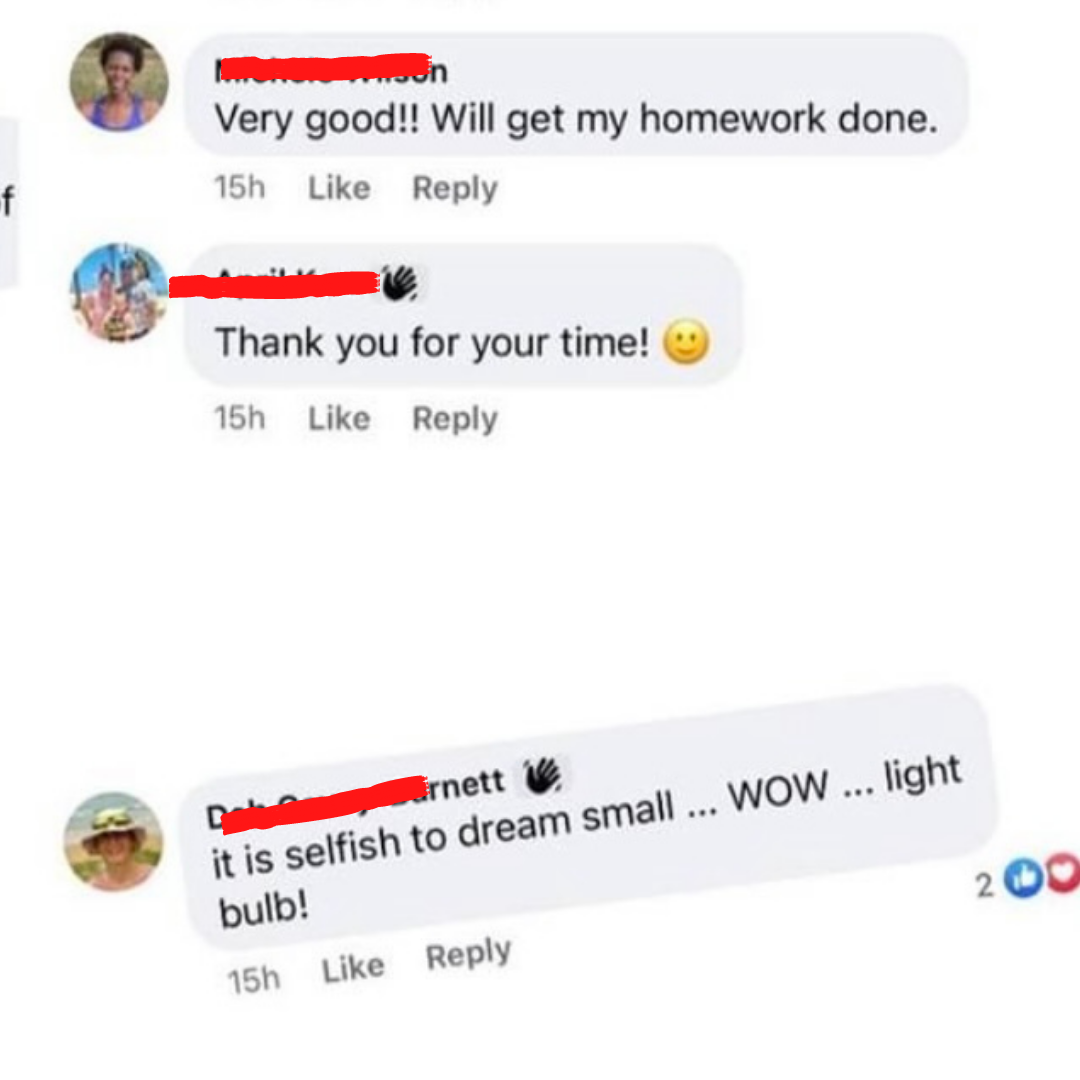The image size is (1080, 1080).
Task: Click the reaction count number 2
Action: pyautogui.click(x=985, y=886)
